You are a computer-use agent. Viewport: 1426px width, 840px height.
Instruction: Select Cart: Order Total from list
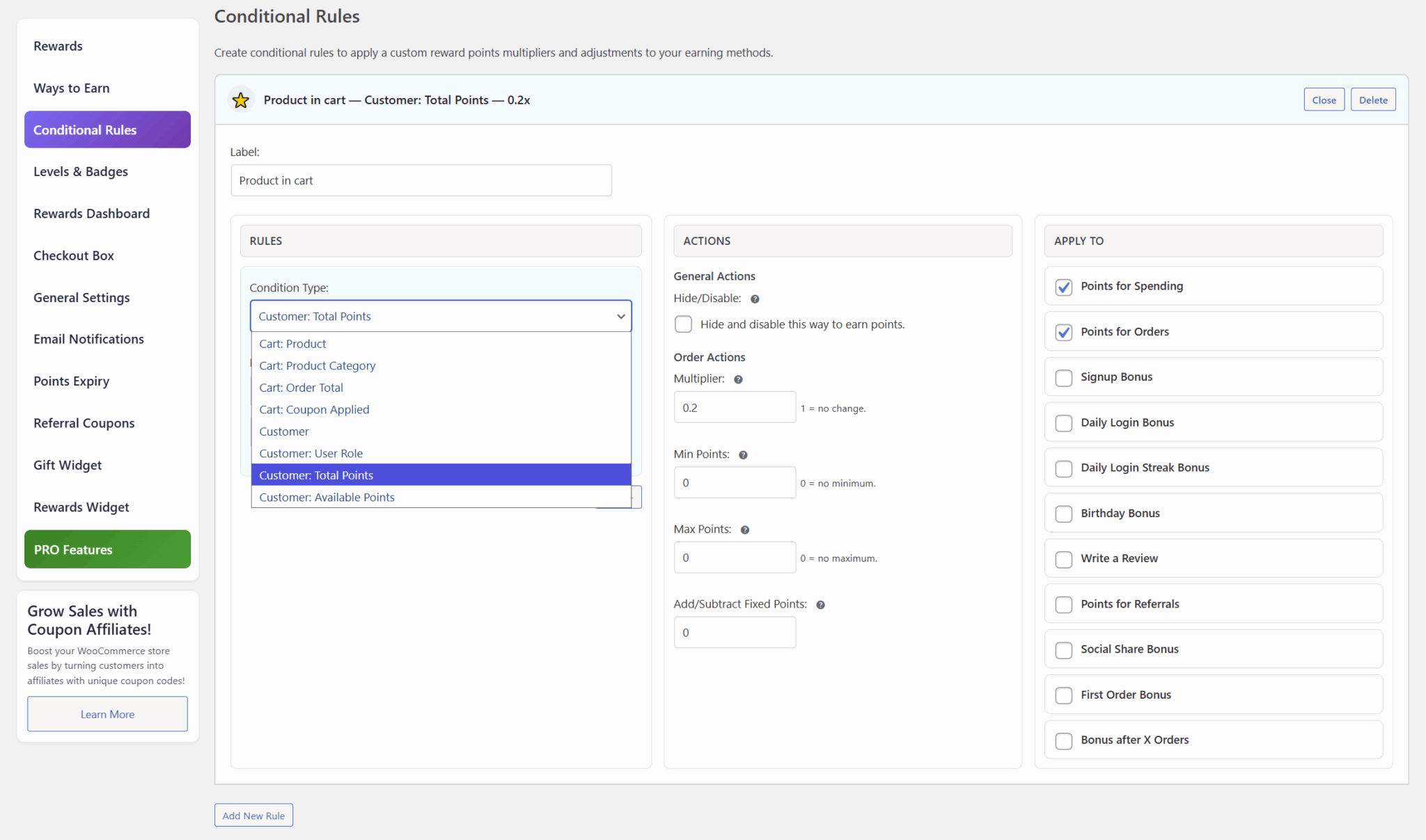coord(301,388)
